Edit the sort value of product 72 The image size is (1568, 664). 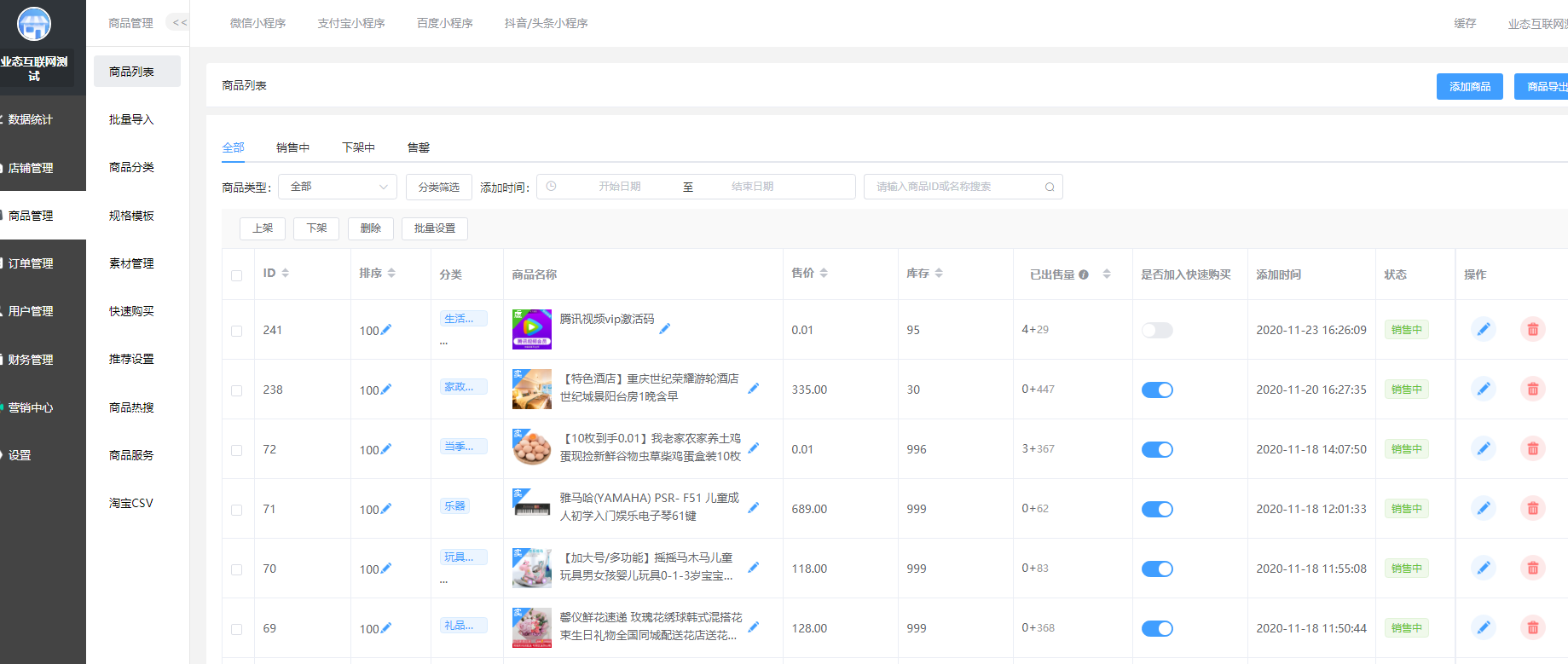point(386,448)
